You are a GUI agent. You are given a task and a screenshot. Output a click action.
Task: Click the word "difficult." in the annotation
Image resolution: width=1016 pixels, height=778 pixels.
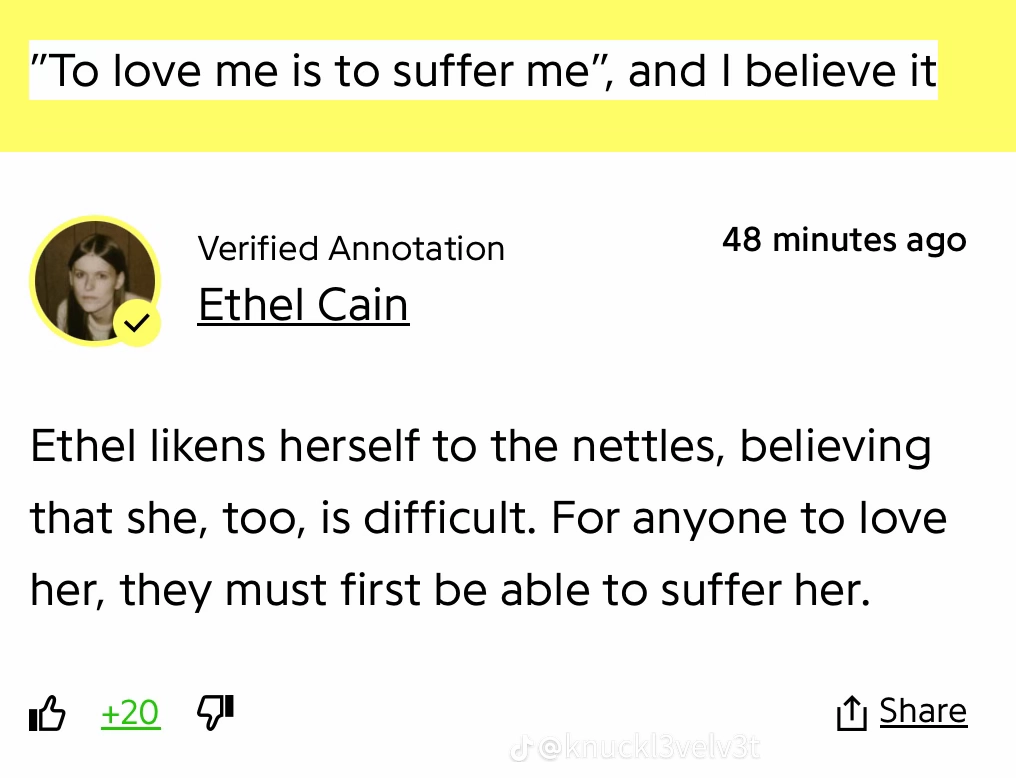point(450,518)
